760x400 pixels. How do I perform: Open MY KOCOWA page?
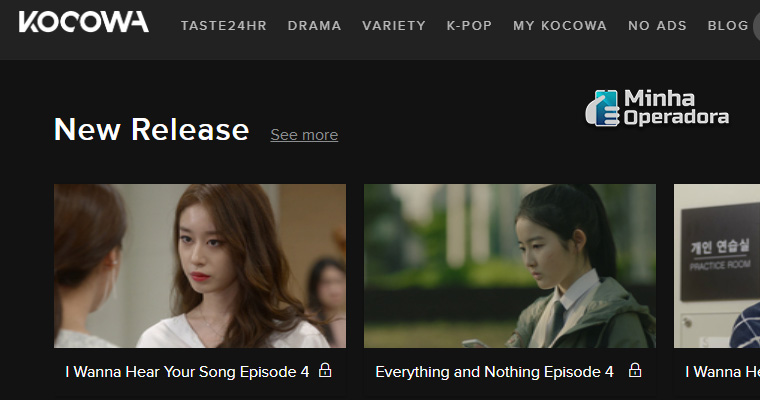tap(560, 26)
